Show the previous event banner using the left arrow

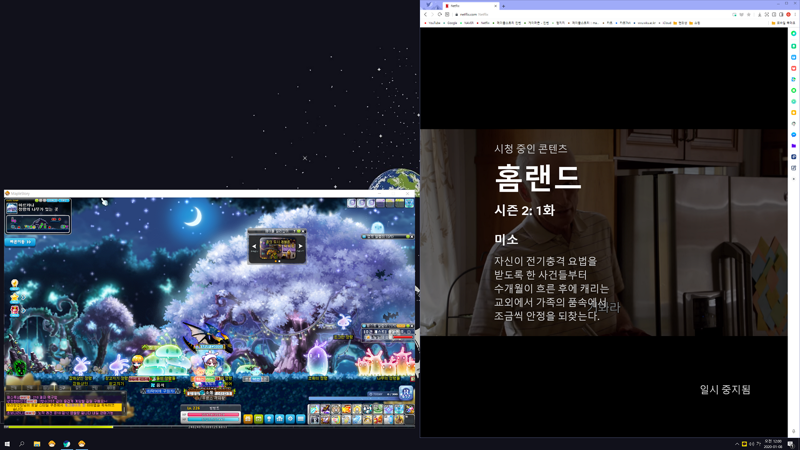254,246
